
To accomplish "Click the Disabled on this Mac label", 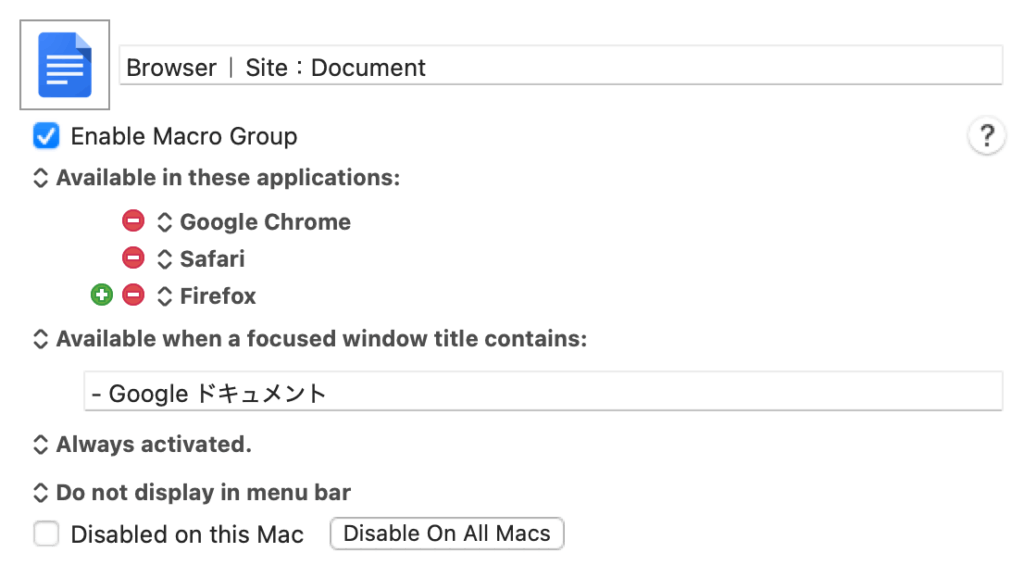I will (187, 535).
